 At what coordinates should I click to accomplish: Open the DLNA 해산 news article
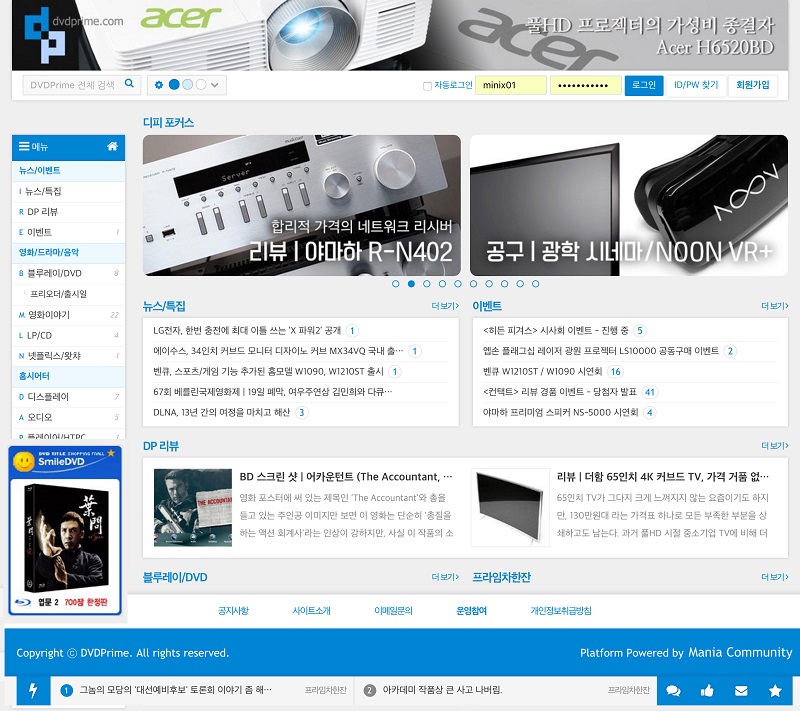tap(221, 412)
